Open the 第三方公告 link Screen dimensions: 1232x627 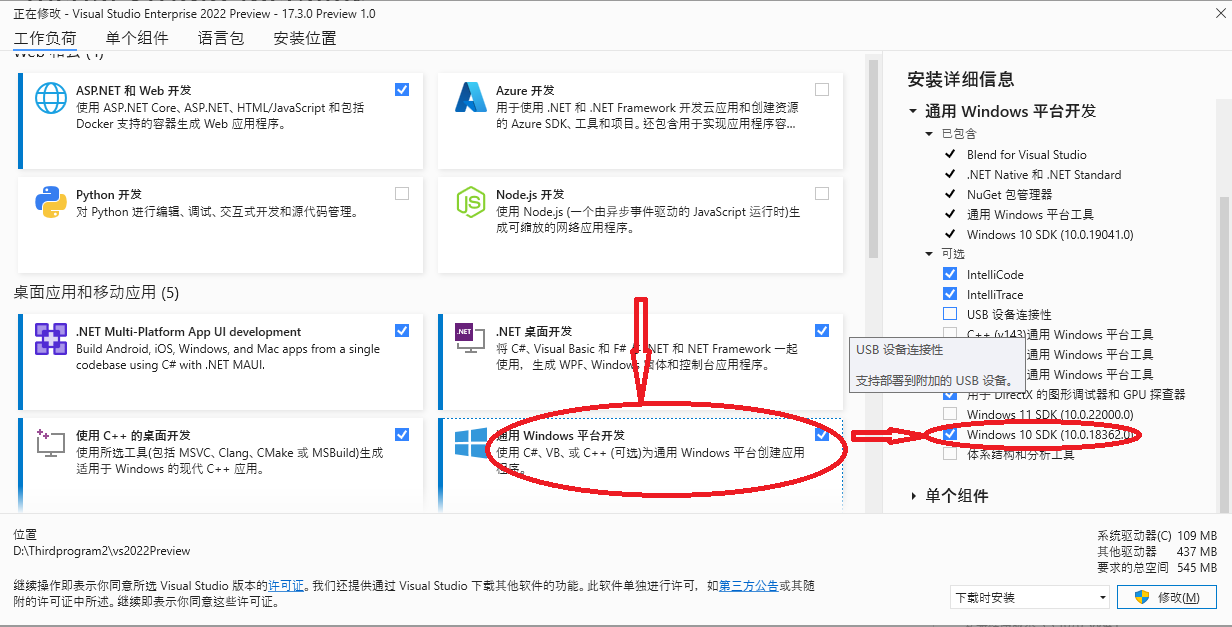[749, 586]
